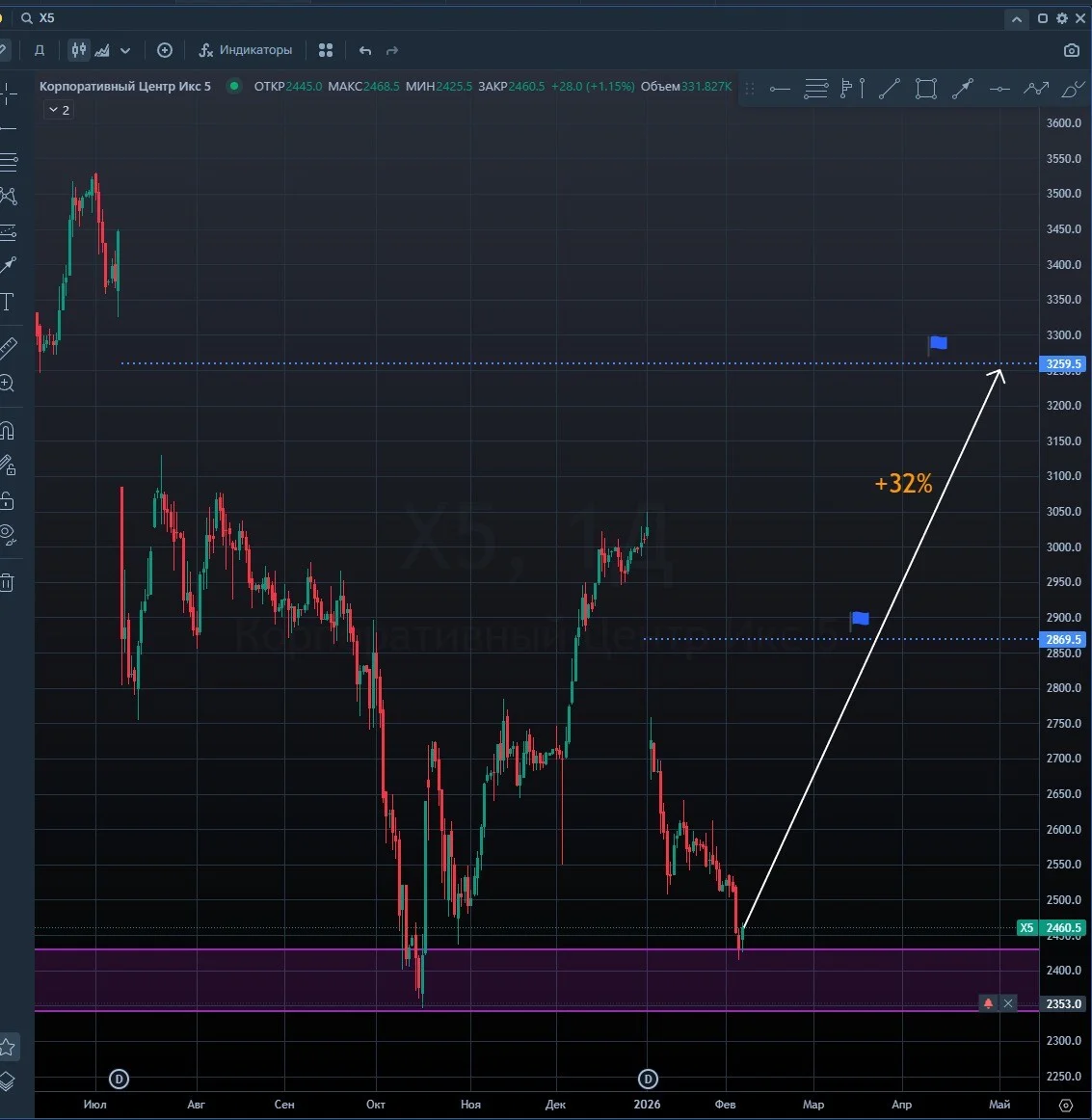This screenshot has width=1092, height=1120.
Task: Open the Д daily timeframe selector
Action: point(40,50)
